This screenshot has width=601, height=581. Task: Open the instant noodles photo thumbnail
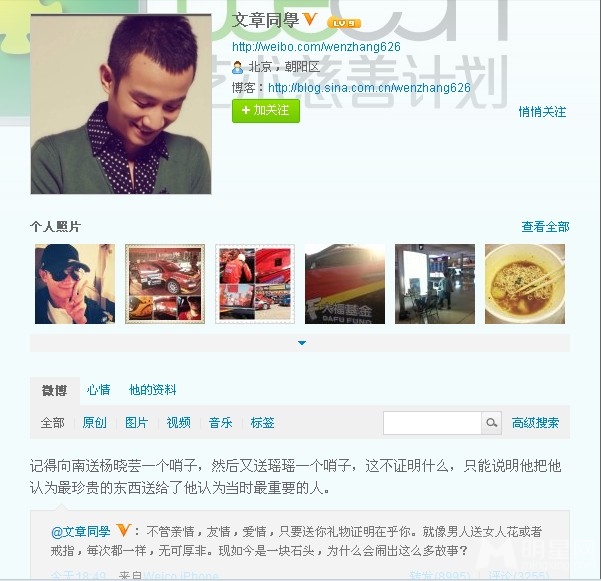[x=525, y=284]
